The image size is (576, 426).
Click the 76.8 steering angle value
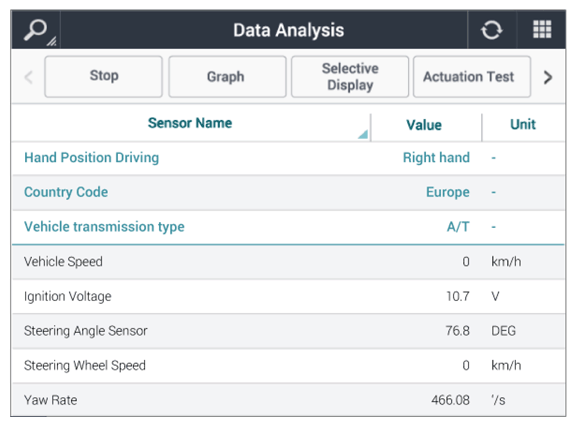coord(458,331)
